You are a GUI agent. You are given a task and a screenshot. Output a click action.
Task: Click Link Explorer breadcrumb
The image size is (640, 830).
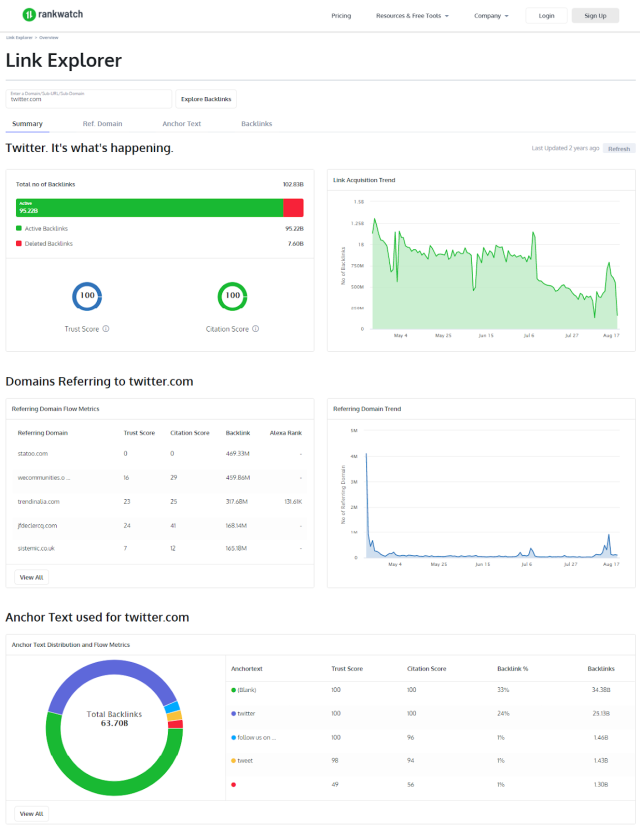coord(19,38)
